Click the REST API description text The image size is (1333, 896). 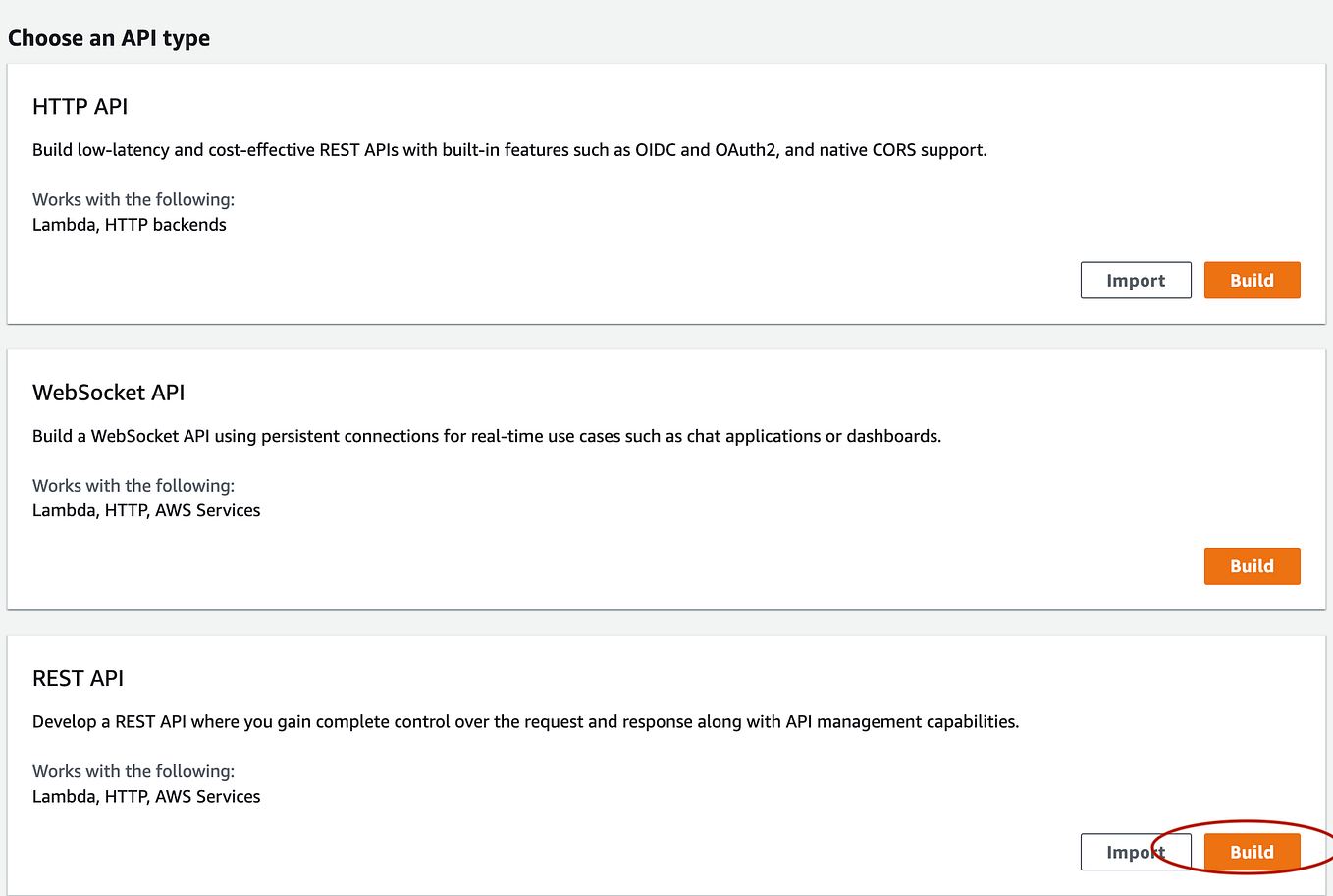pyautogui.click(x=526, y=721)
